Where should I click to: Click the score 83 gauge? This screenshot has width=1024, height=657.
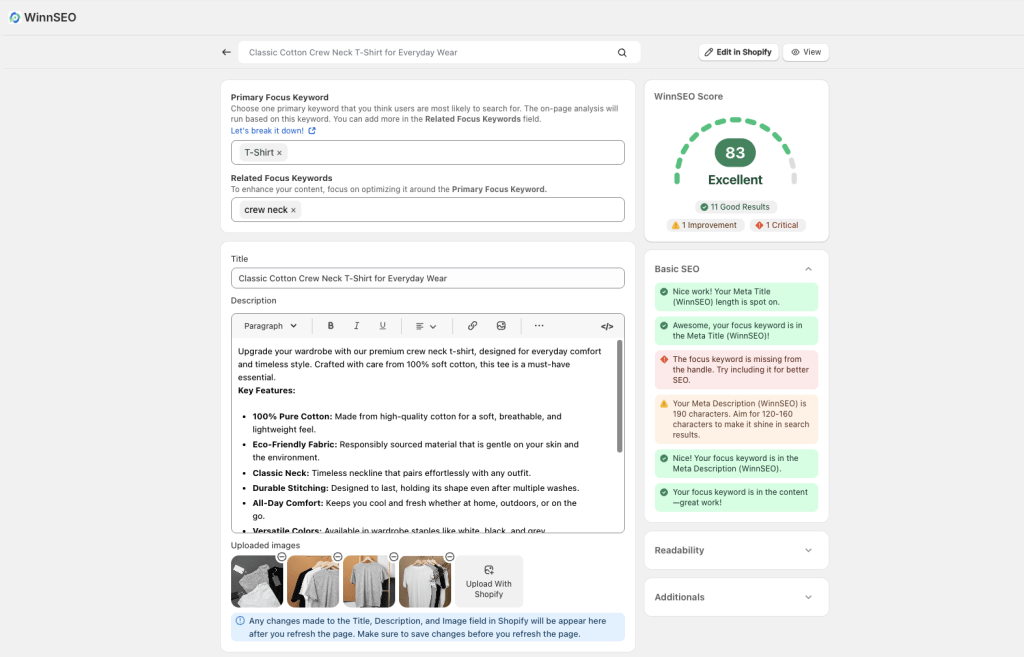735,152
